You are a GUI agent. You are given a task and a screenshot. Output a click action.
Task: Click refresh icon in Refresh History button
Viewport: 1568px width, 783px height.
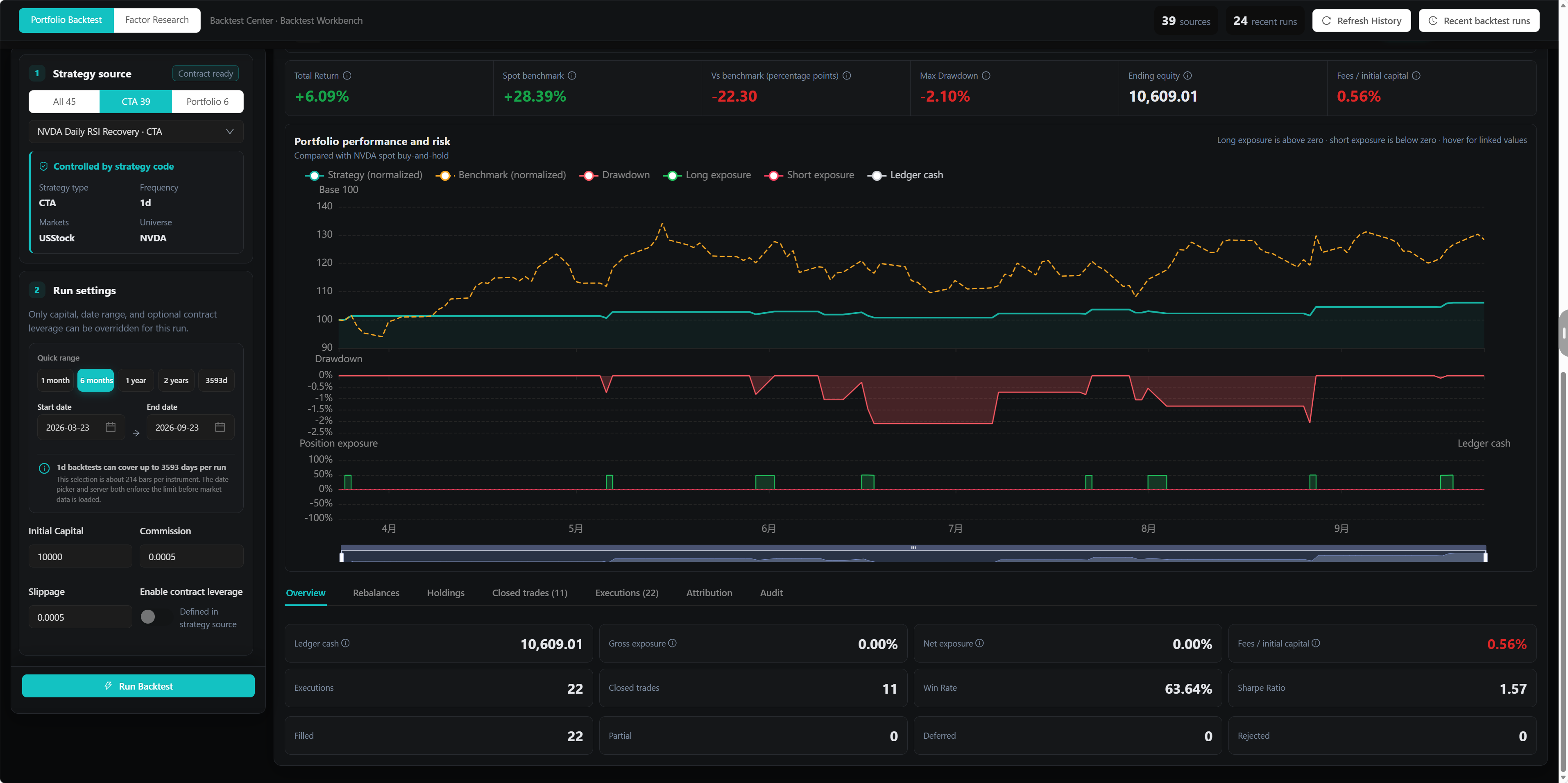(1326, 21)
